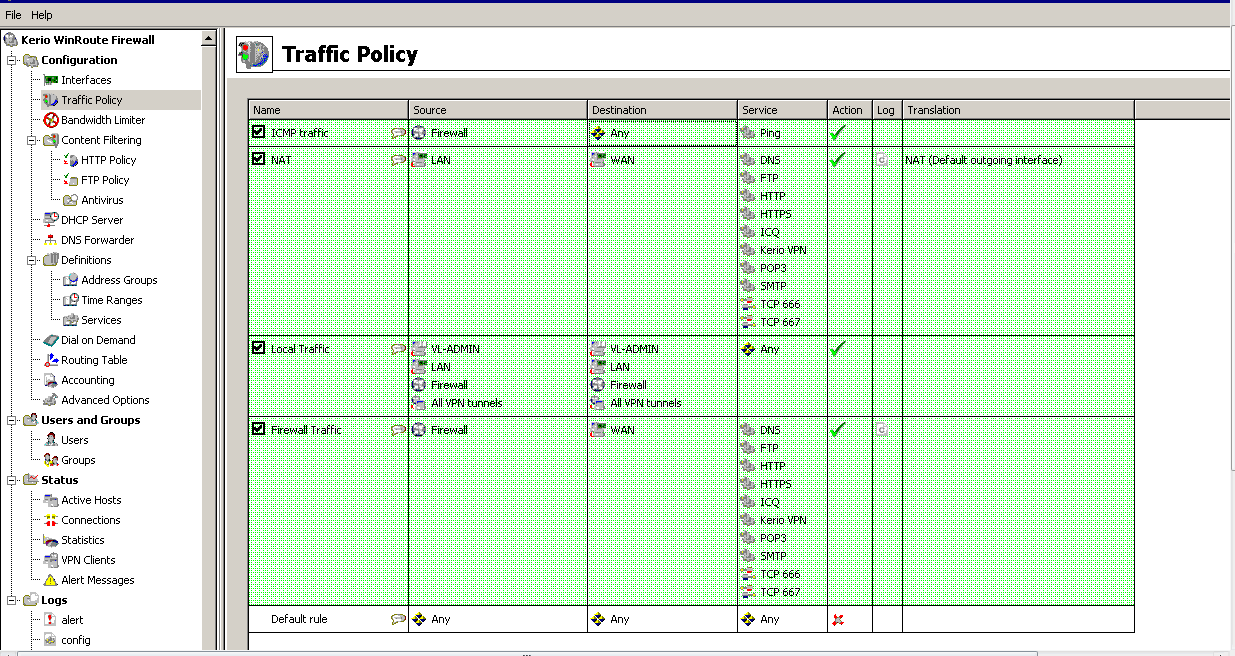Click the Log icon in Firewall Traffic rule
Image resolution: width=1235 pixels, height=656 pixels.
coord(882,430)
